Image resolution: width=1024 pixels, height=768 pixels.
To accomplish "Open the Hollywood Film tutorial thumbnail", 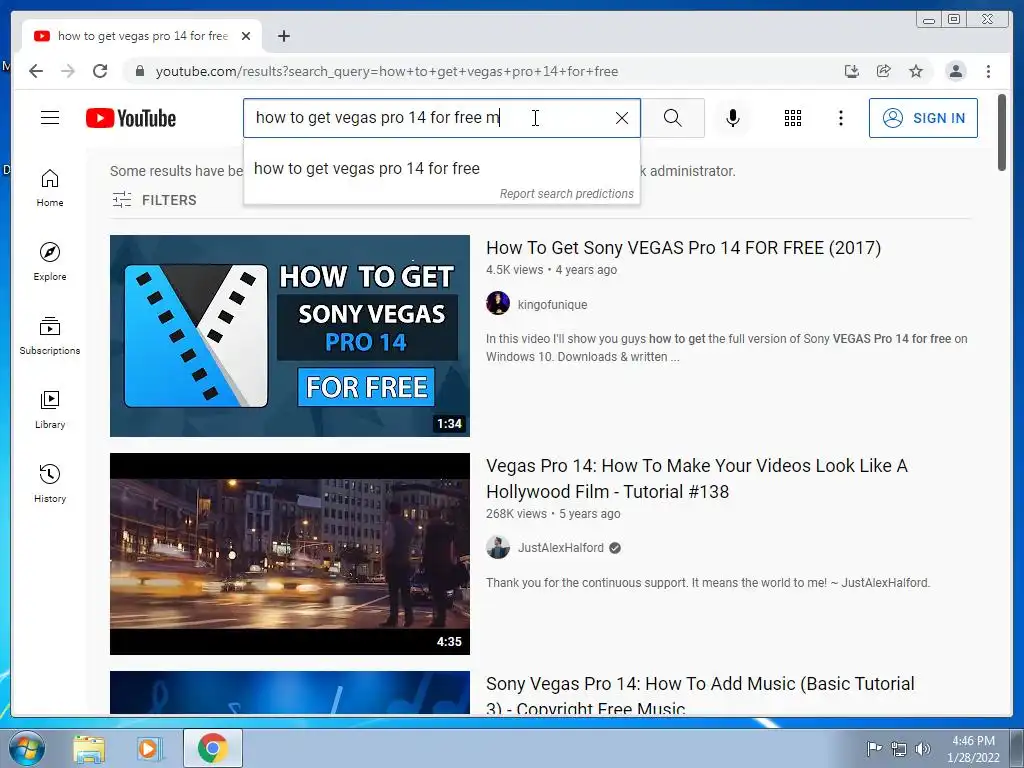I will 290,554.
